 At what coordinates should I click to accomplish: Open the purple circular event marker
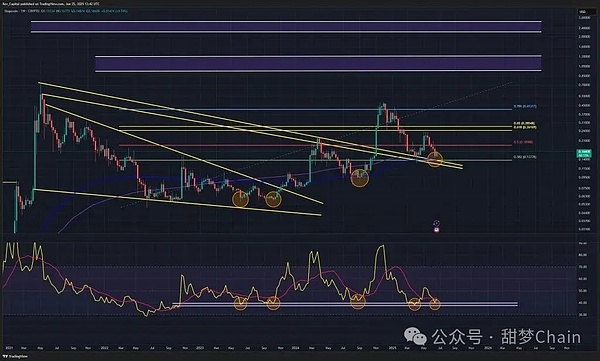click(437, 223)
